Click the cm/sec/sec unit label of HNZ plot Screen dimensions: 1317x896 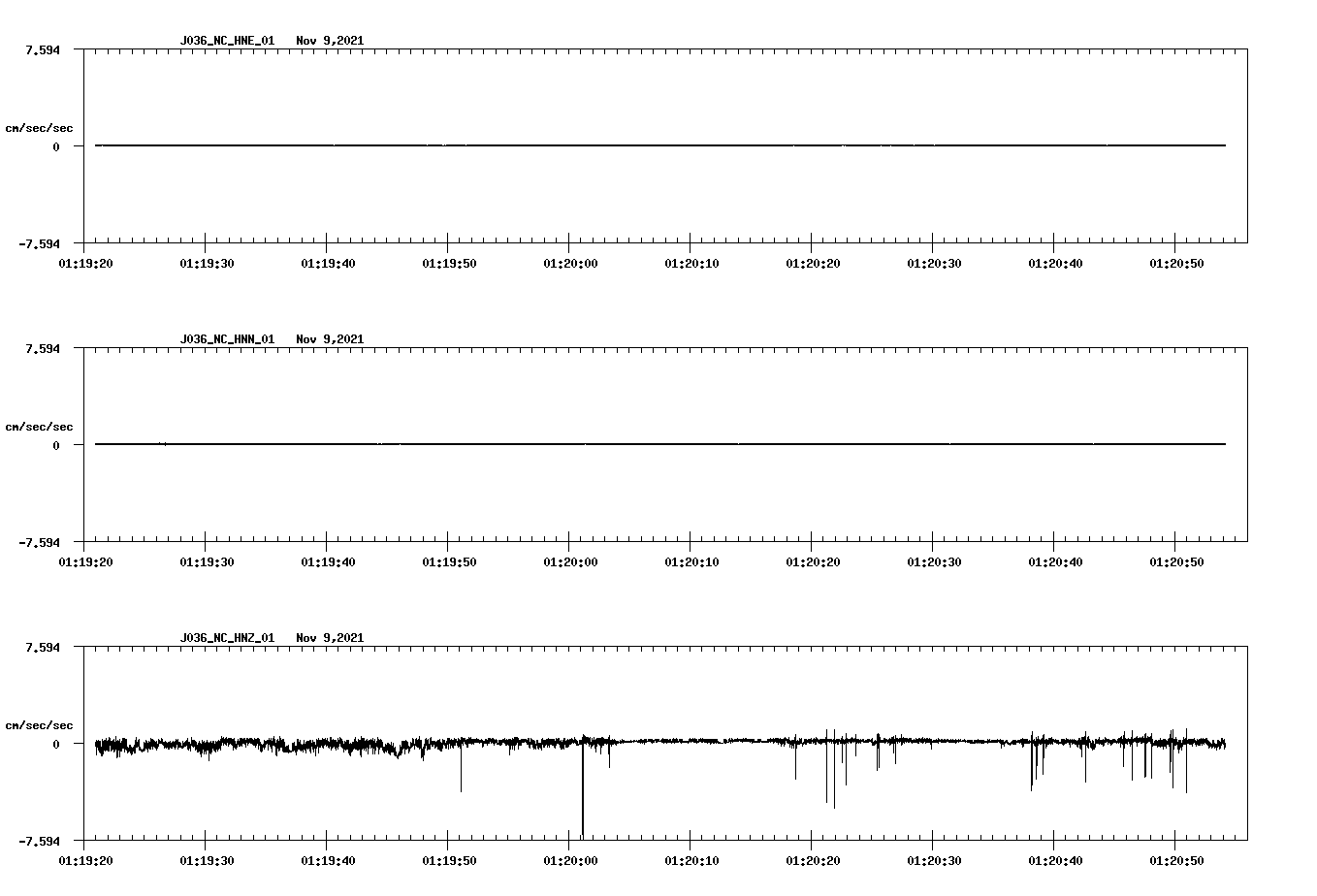coord(39,725)
